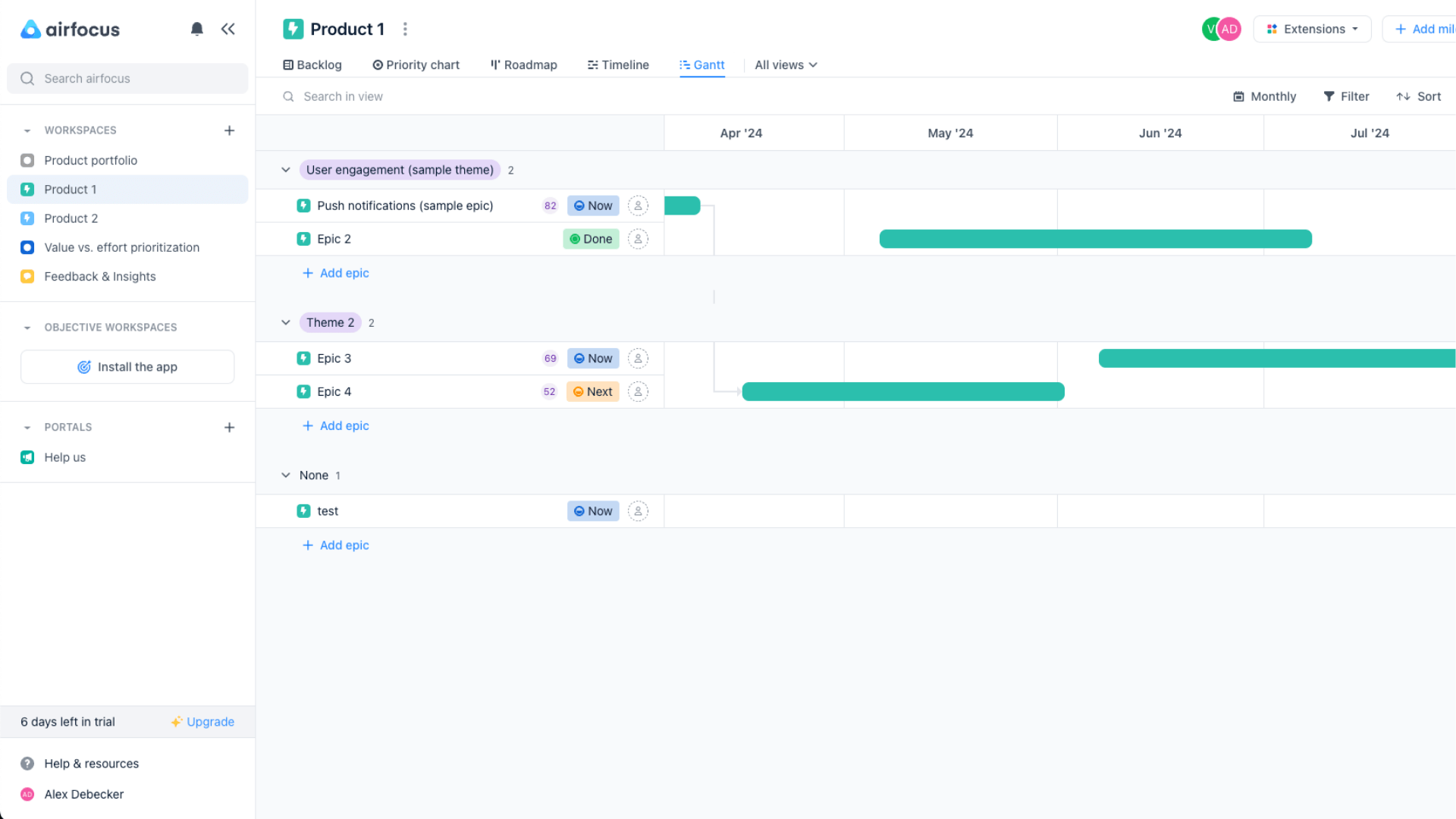This screenshot has width=1456, height=819.
Task: Click Install the app button
Action: pyautogui.click(x=127, y=367)
